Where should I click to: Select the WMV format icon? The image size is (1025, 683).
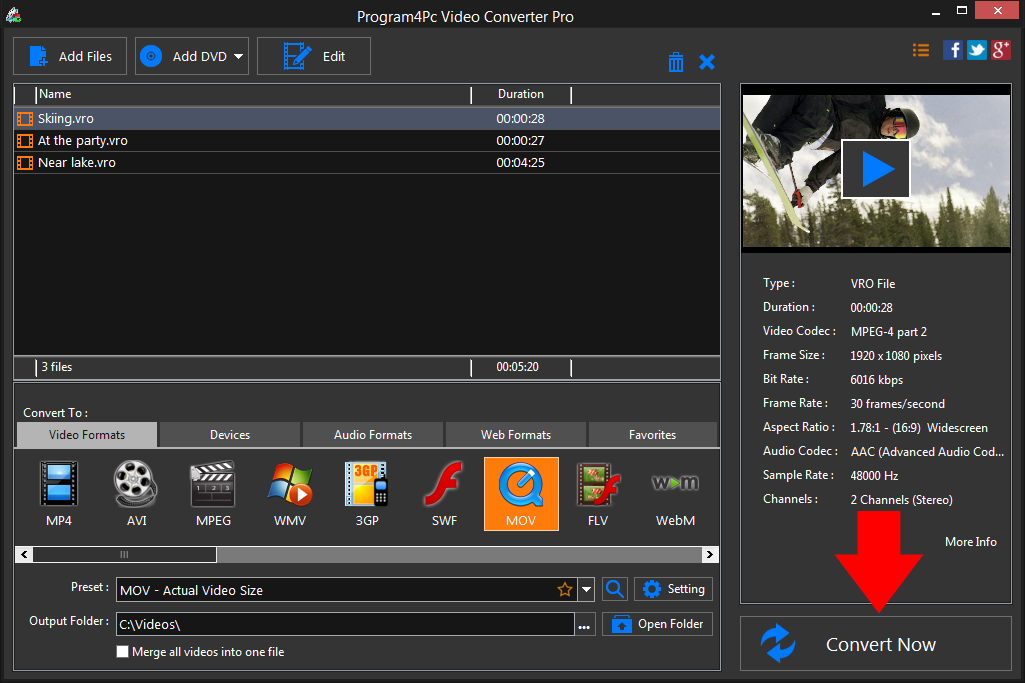point(289,494)
